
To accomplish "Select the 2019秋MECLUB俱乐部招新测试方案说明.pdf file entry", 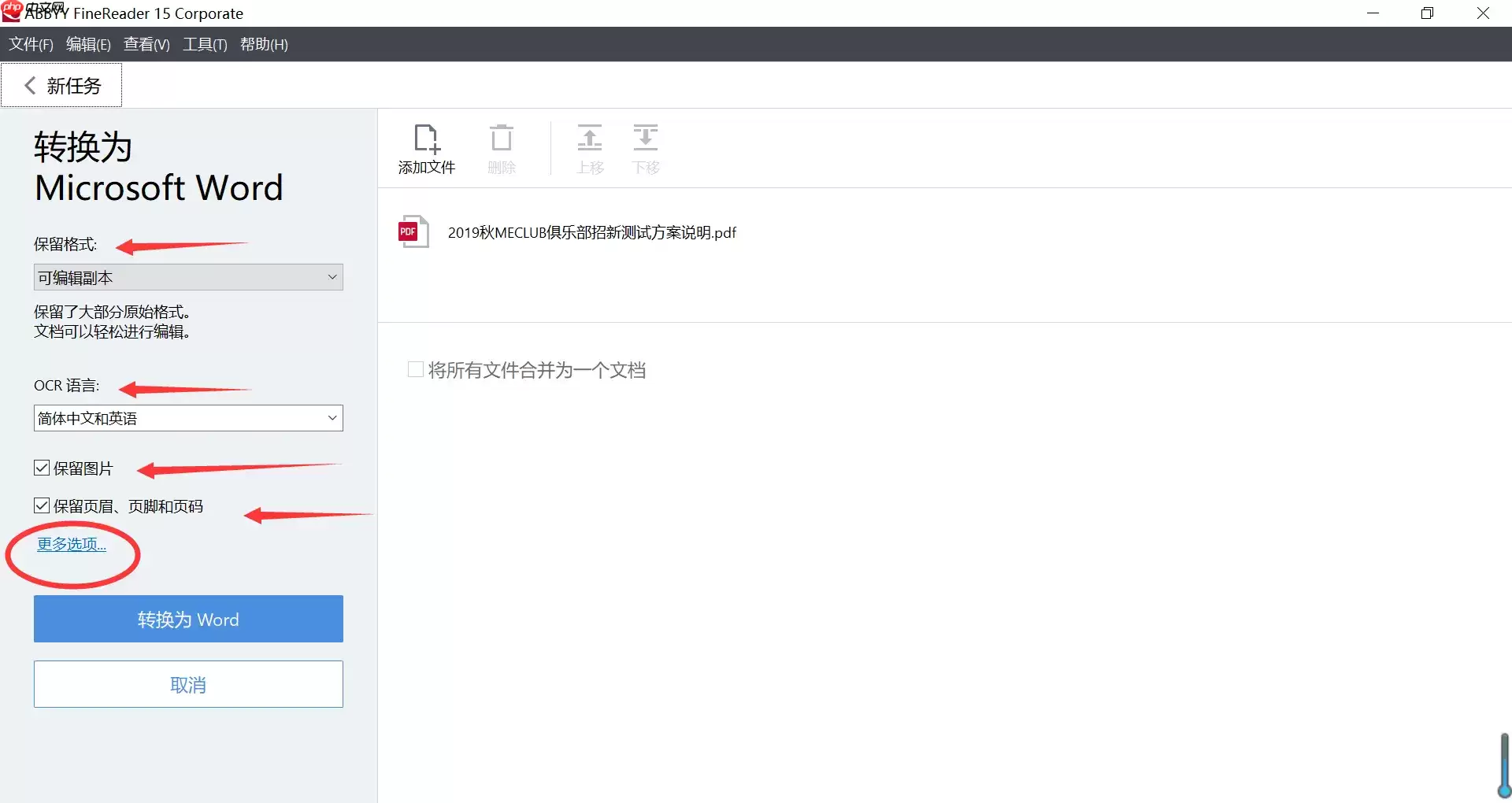I will point(591,232).
